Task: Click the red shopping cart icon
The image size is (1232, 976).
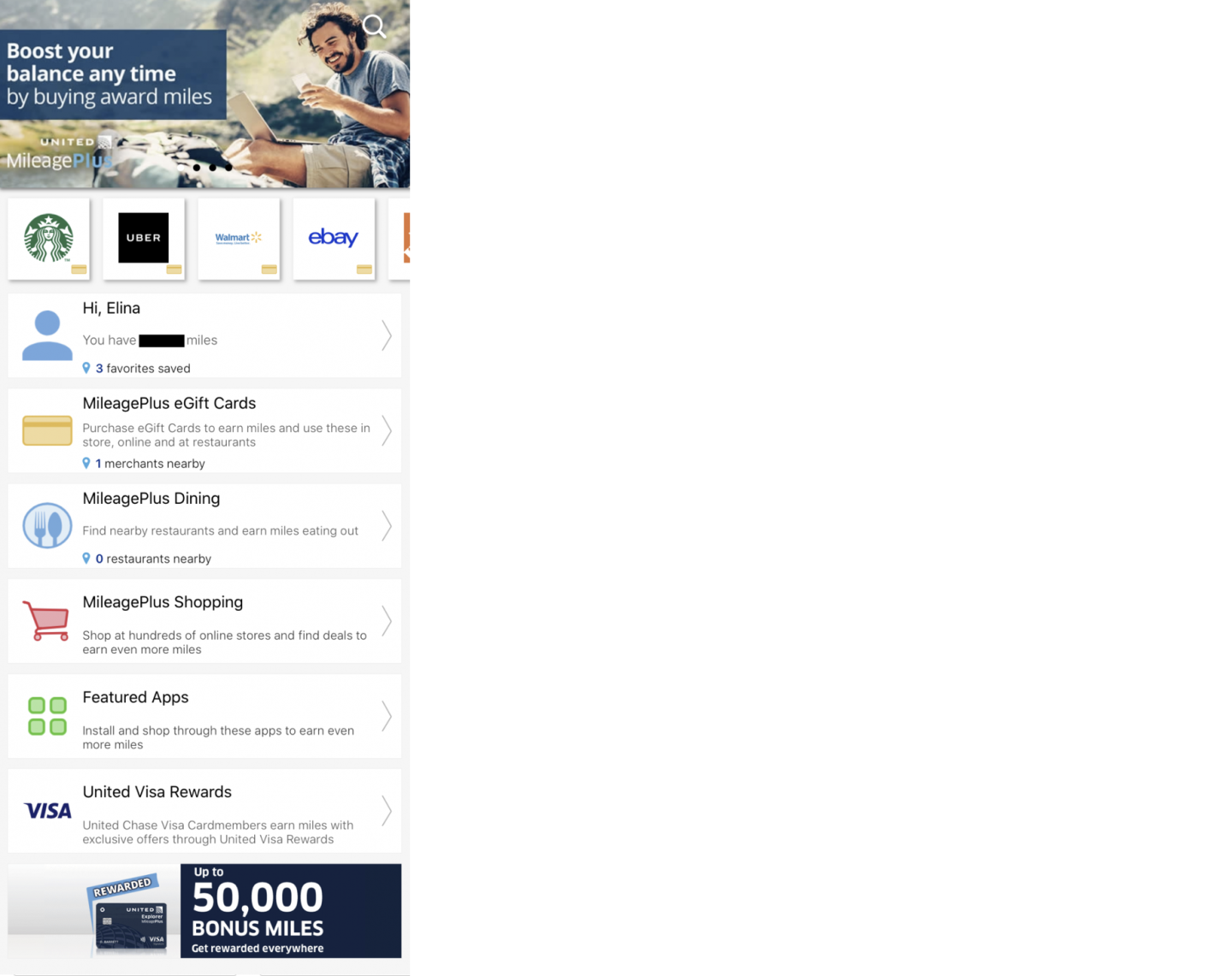Action: tap(46, 621)
